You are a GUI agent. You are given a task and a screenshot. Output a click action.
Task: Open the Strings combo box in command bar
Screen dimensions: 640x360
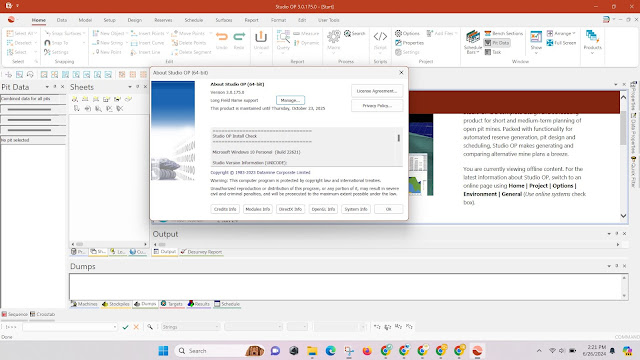click(190, 327)
